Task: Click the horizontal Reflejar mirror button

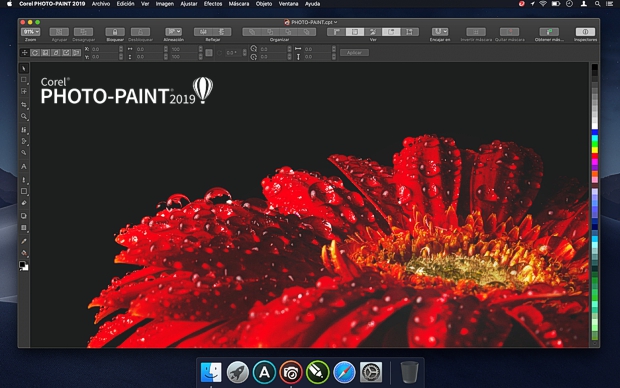Action: coord(203,32)
